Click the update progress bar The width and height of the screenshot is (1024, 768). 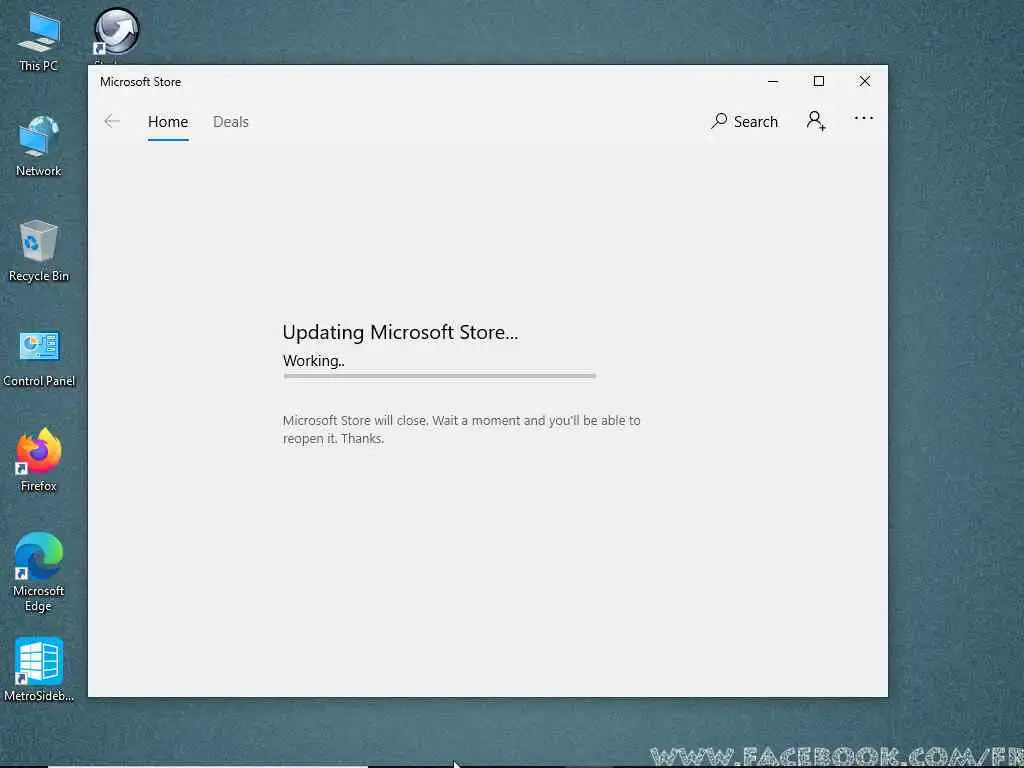point(440,376)
